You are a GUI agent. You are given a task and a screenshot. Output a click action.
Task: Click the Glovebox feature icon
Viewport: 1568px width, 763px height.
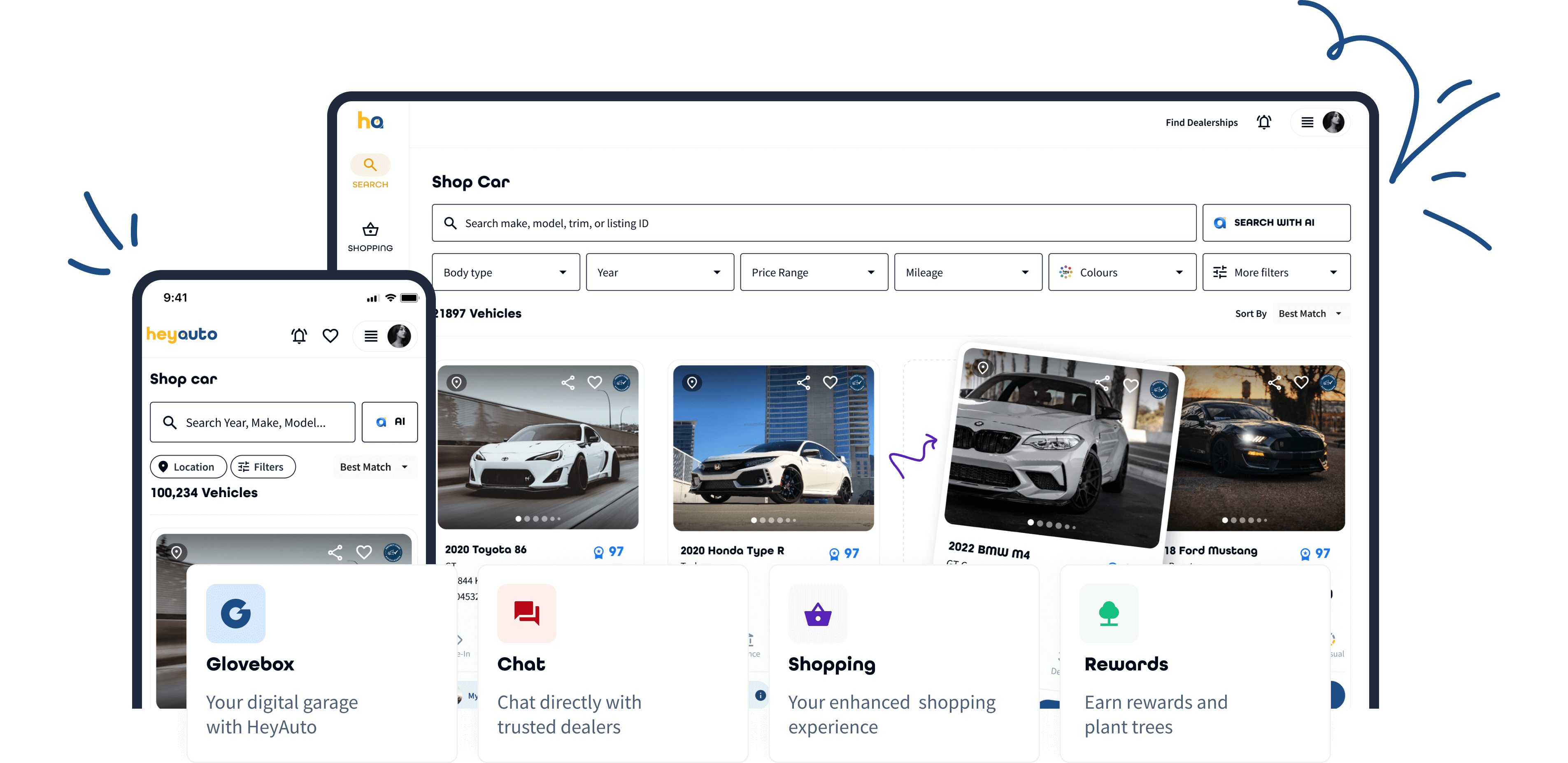click(x=235, y=613)
